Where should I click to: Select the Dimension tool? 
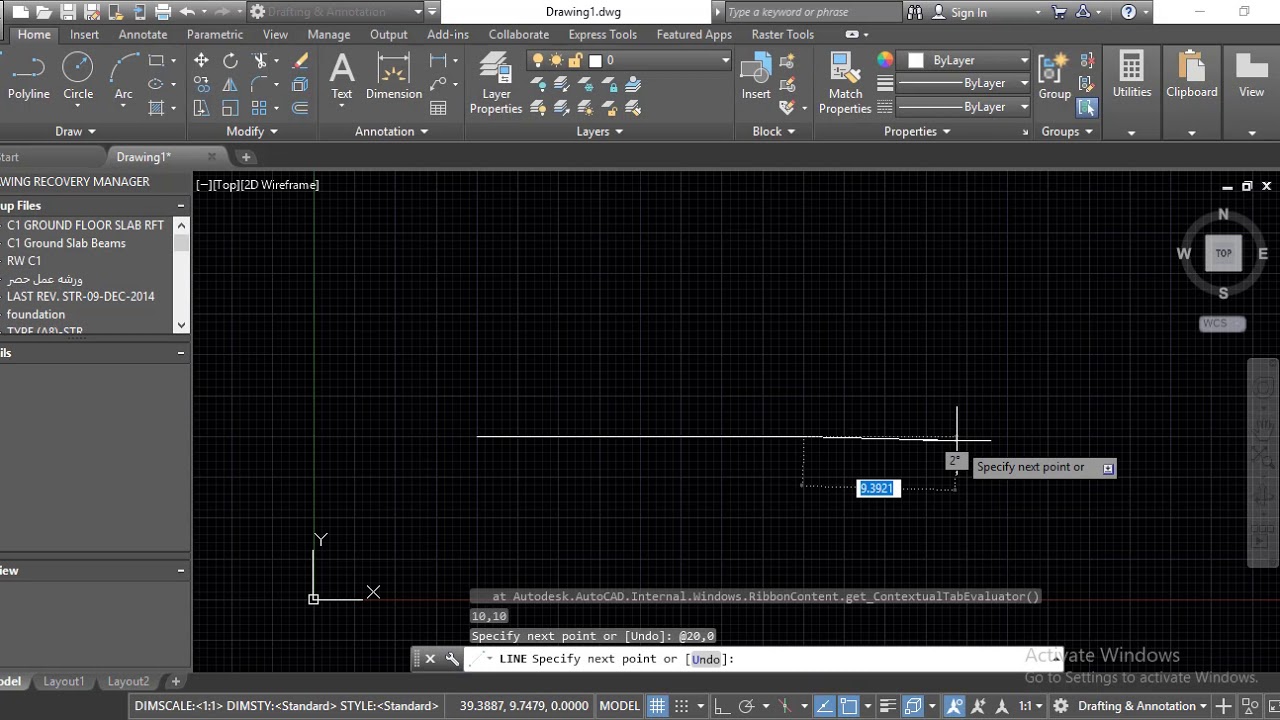click(394, 77)
